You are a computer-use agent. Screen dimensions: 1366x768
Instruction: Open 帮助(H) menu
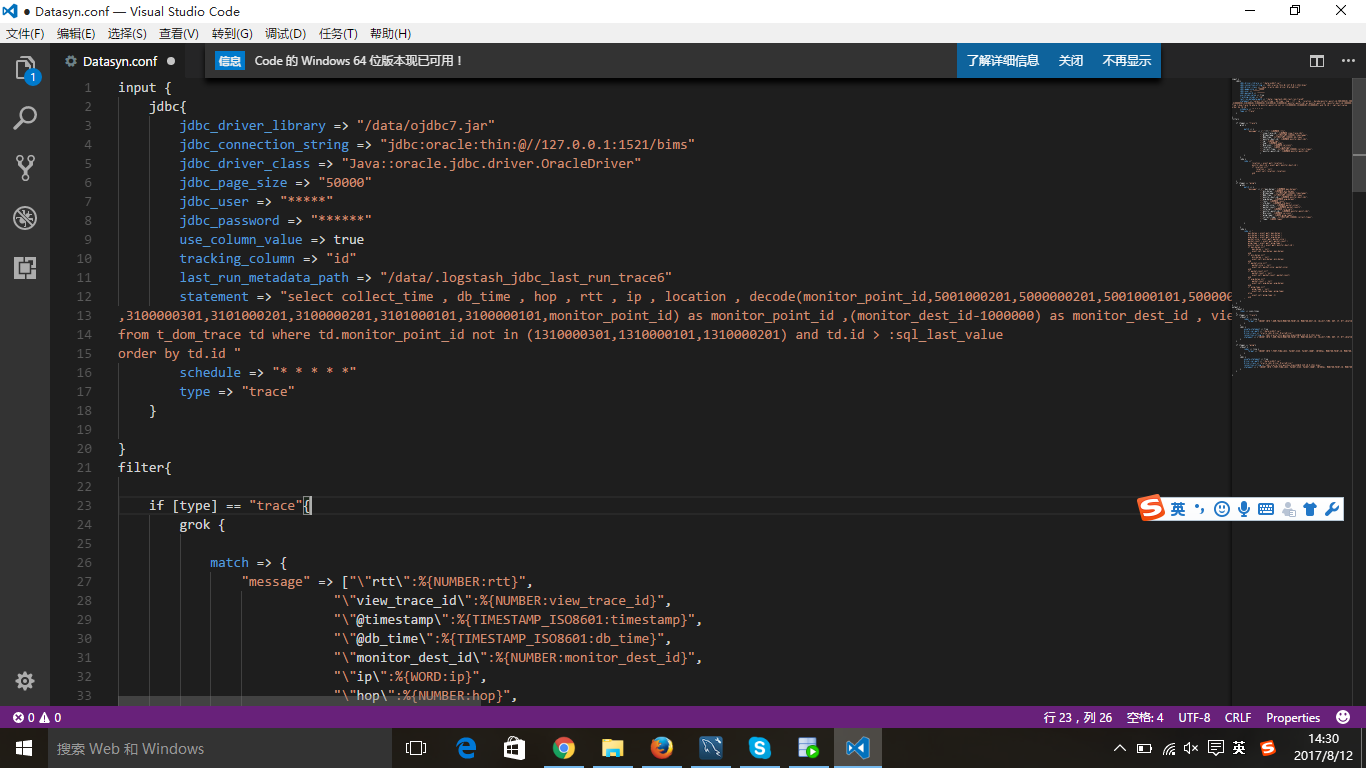coord(390,33)
